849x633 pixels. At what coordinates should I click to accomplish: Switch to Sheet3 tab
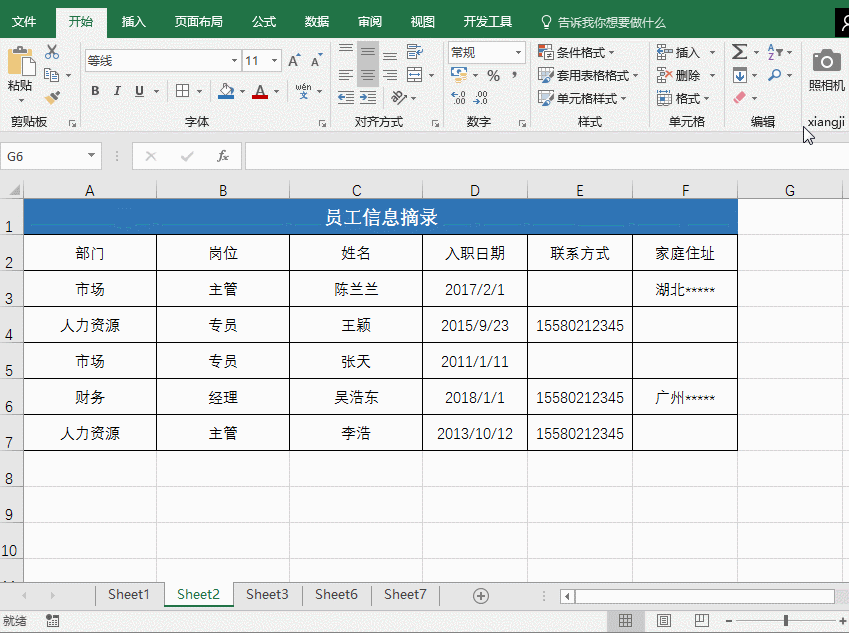click(267, 595)
